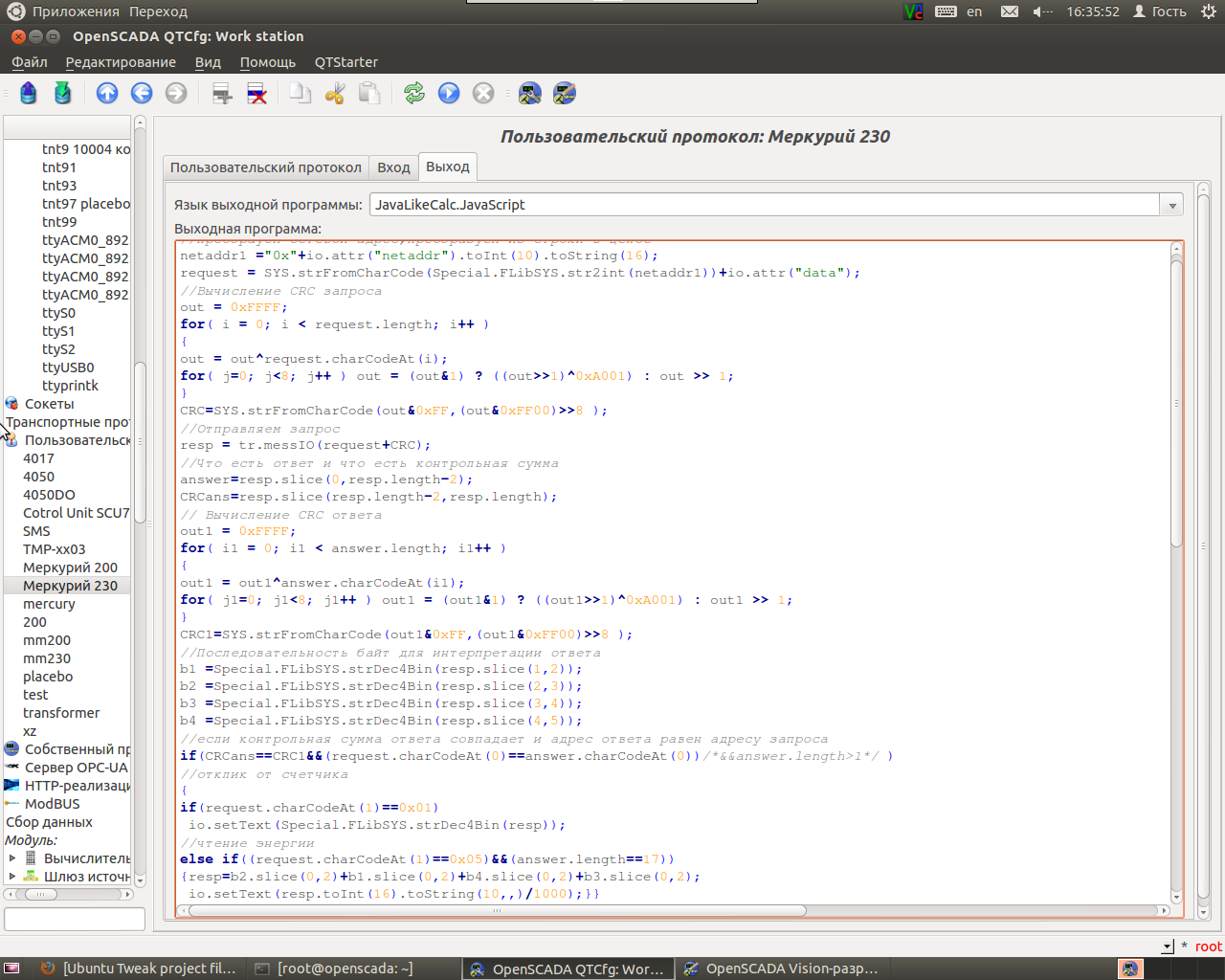Go up one level with up arrow
Image resolution: width=1225 pixels, height=980 pixels.
pos(107,93)
